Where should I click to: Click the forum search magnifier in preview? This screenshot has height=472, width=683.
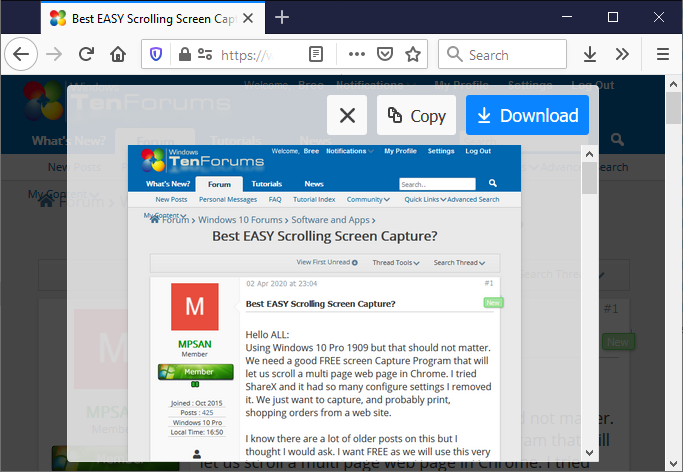pyautogui.click(x=493, y=183)
